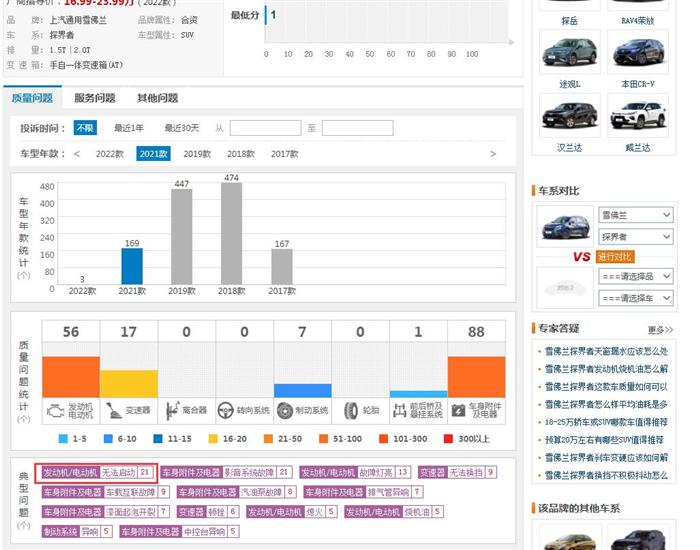This screenshot has width=700, height=550.
Task: Open the 途观L car thumbnail
Action: point(570,52)
